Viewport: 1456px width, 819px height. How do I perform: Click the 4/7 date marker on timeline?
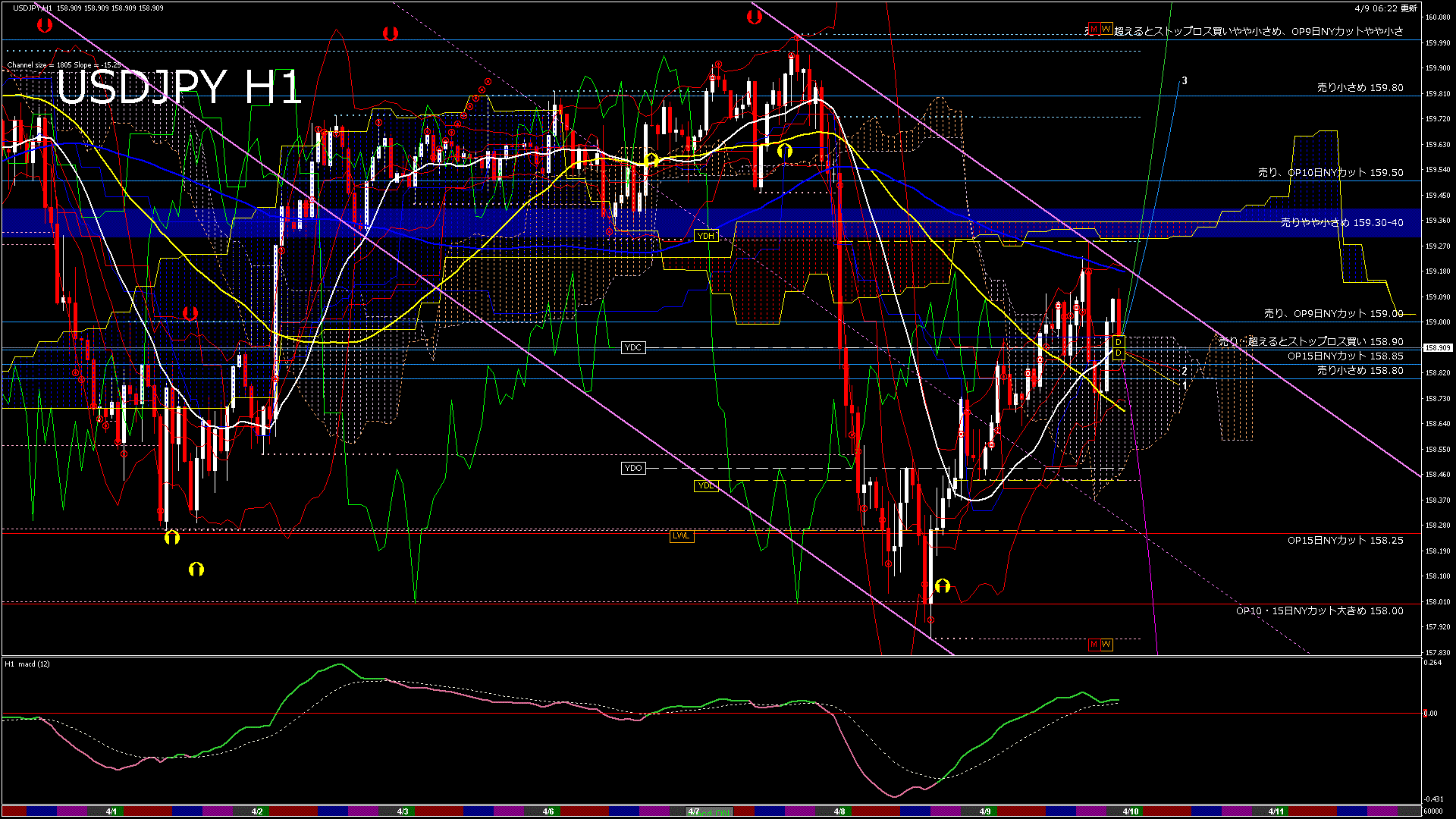pyautogui.click(x=694, y=811)
